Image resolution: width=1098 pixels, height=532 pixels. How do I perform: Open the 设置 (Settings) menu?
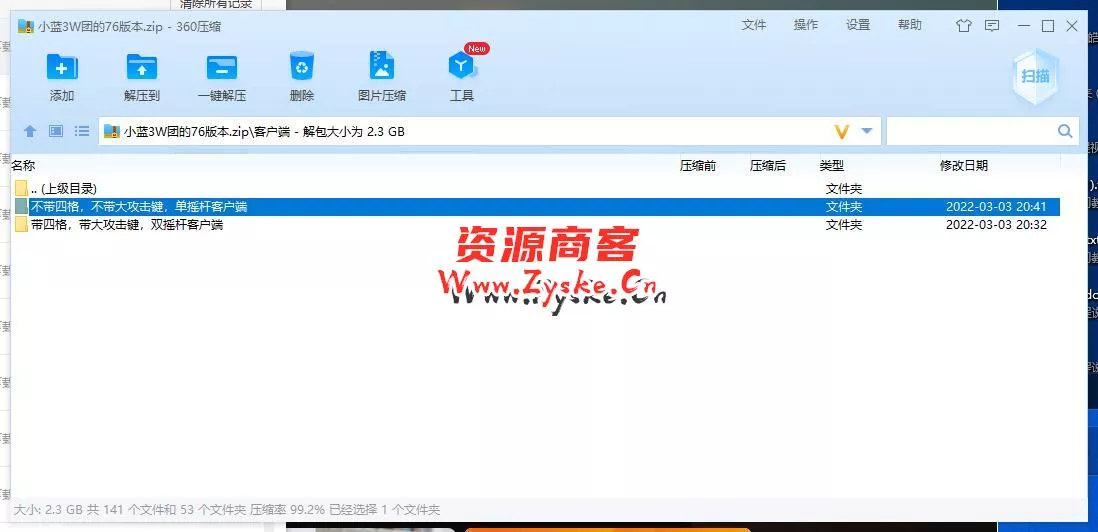coord(858,25)
